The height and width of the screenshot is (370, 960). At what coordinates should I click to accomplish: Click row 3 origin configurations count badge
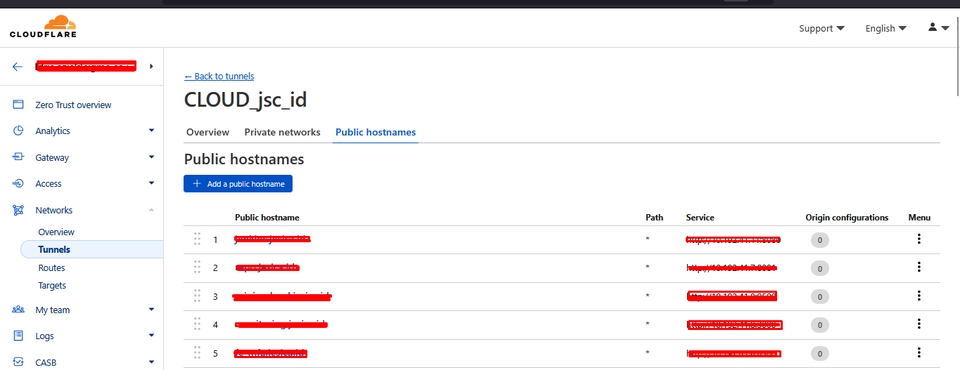click(x=820, y=297)
